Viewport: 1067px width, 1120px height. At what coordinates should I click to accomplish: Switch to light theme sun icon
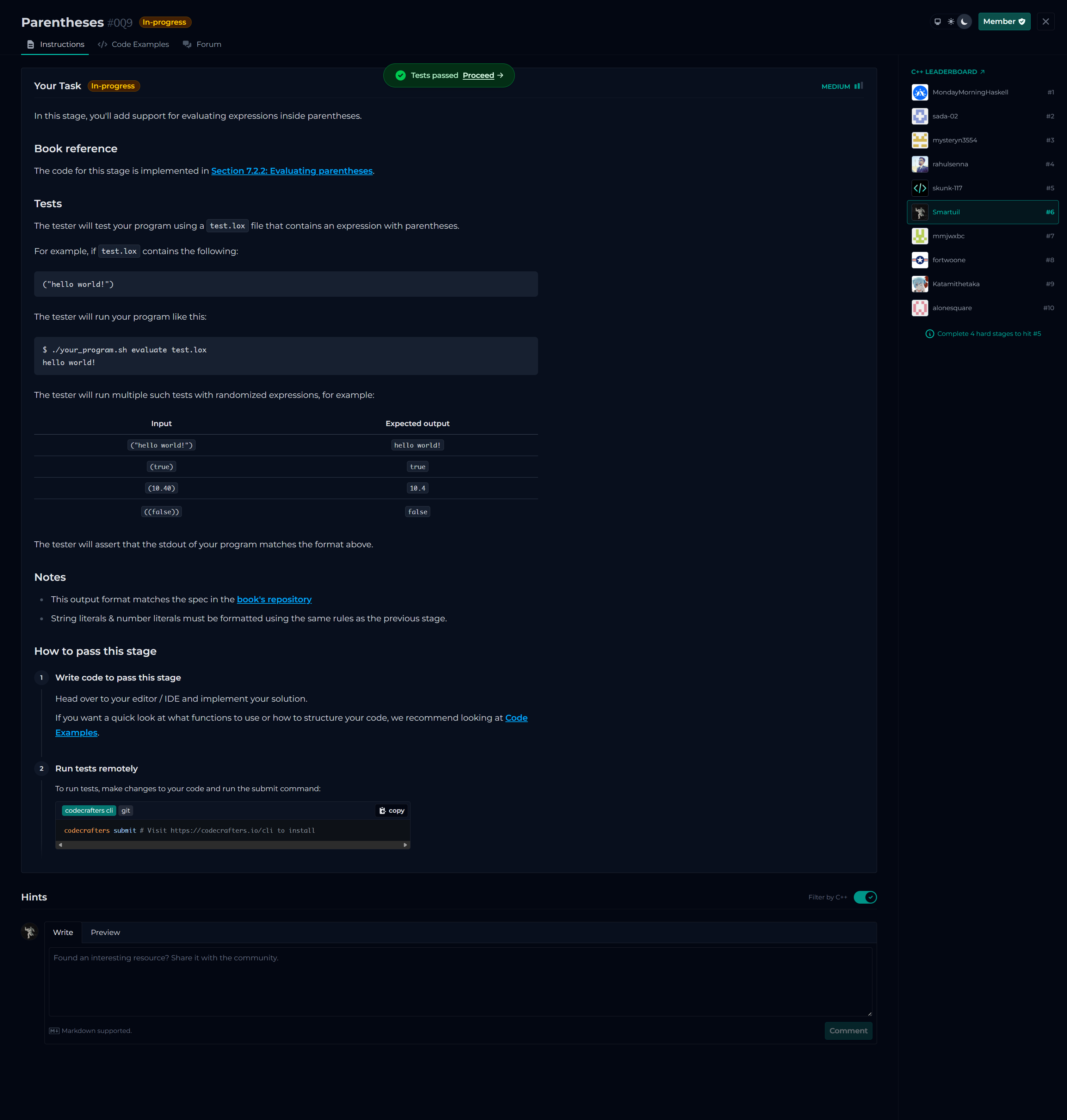pyautogui.click(x=951, y=21)
